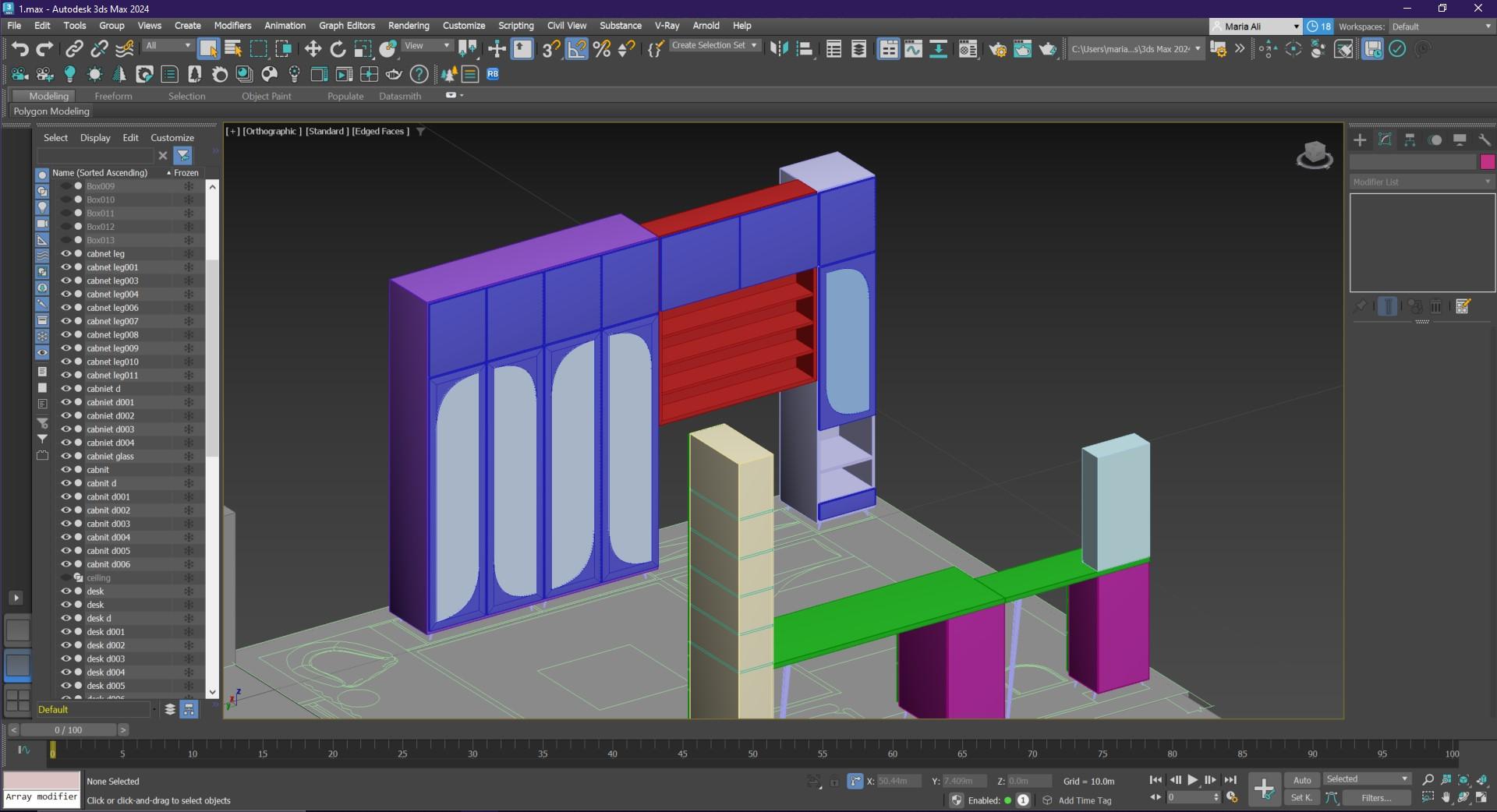Open the Mirror tool
1497x812 pixels.
pyautogui.click(x=778, y=49)
